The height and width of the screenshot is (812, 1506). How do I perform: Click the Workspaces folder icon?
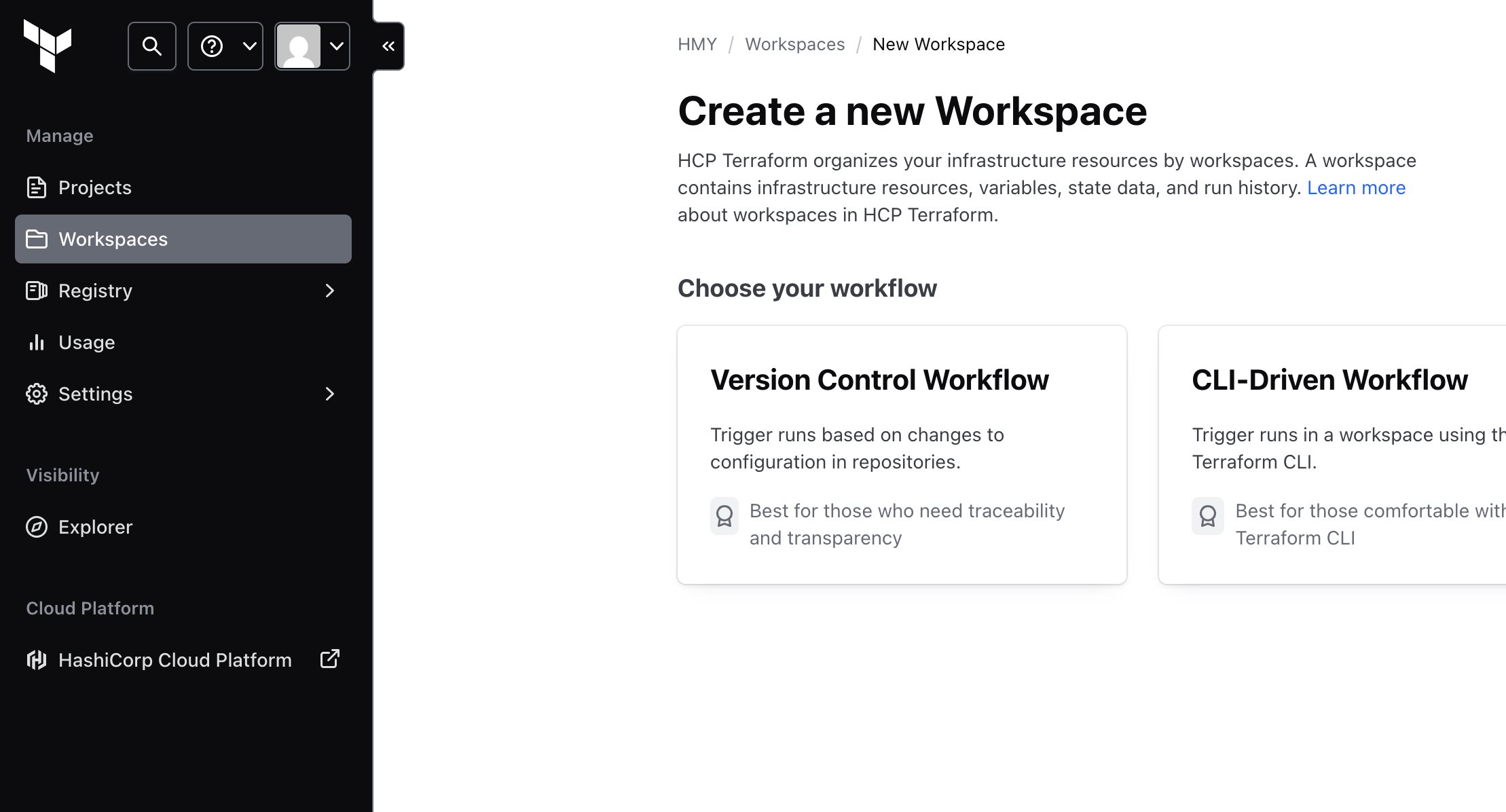[37, 239]
